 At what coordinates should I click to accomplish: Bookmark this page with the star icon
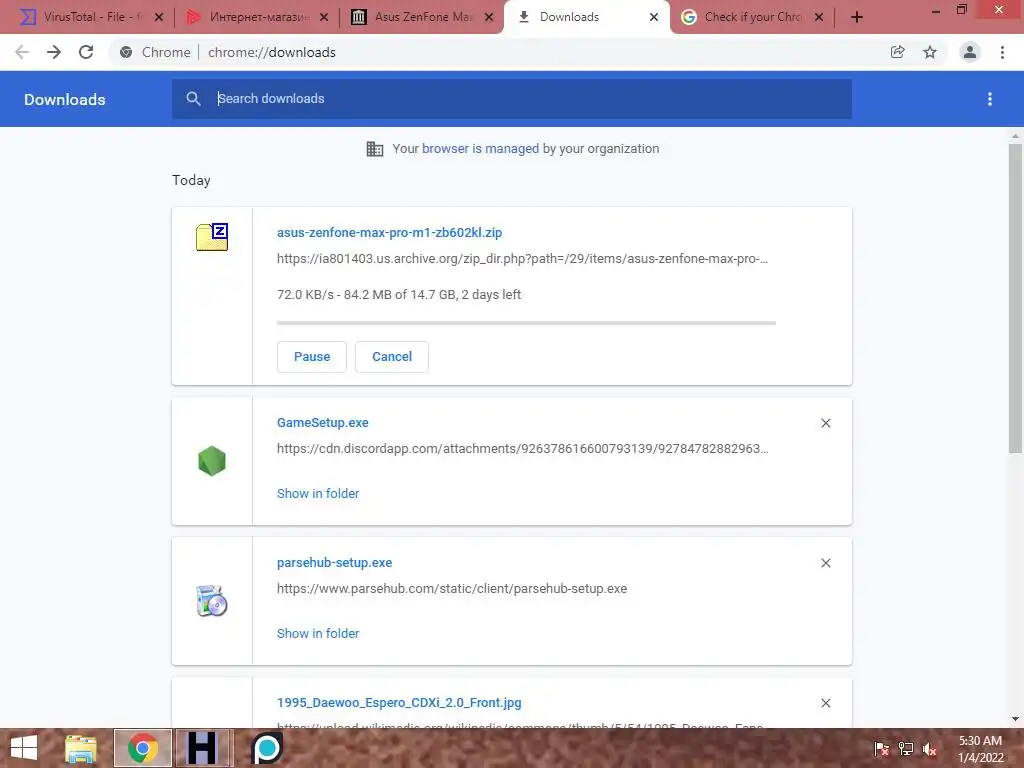(930, 52)
